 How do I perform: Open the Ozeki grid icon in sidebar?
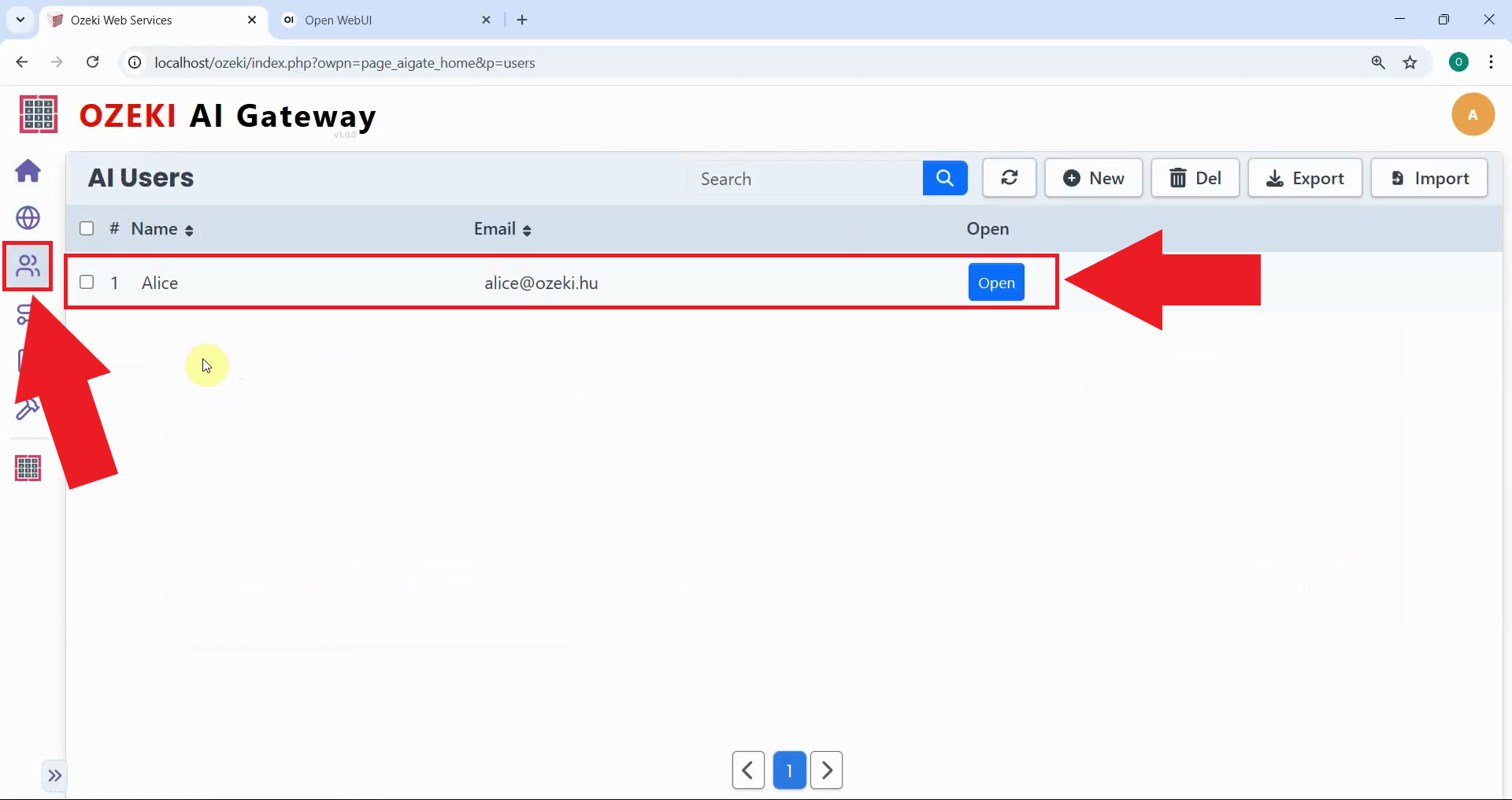tap(28, 469)
